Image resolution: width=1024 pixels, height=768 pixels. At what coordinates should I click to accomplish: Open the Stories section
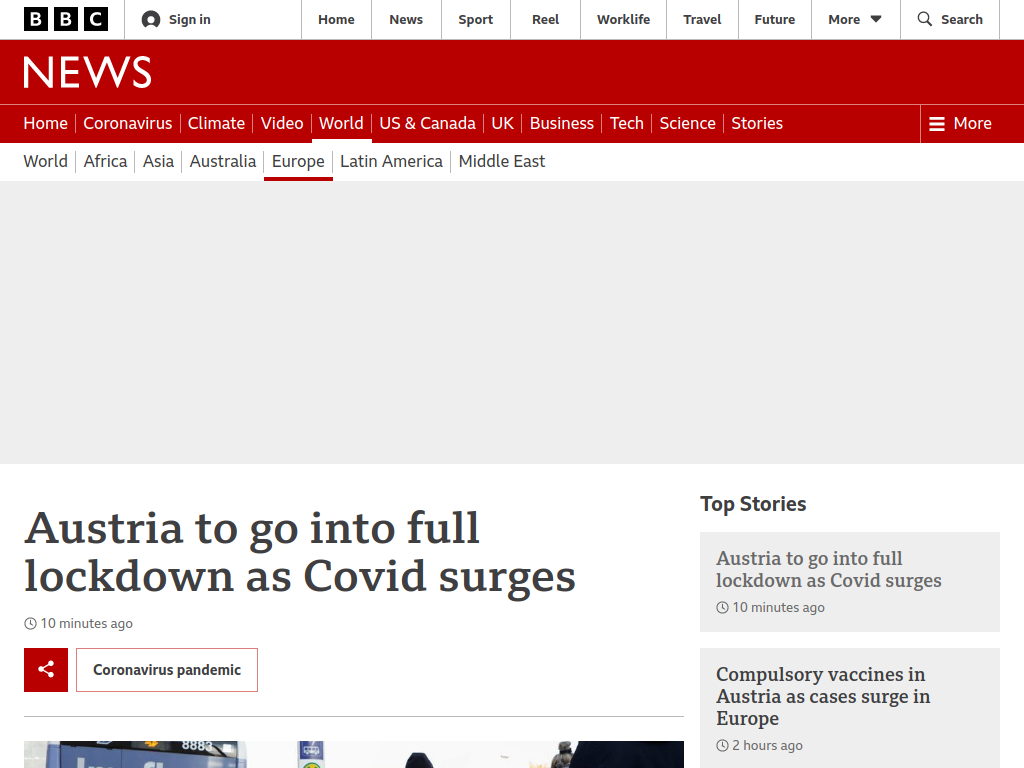tap(757, 123)
